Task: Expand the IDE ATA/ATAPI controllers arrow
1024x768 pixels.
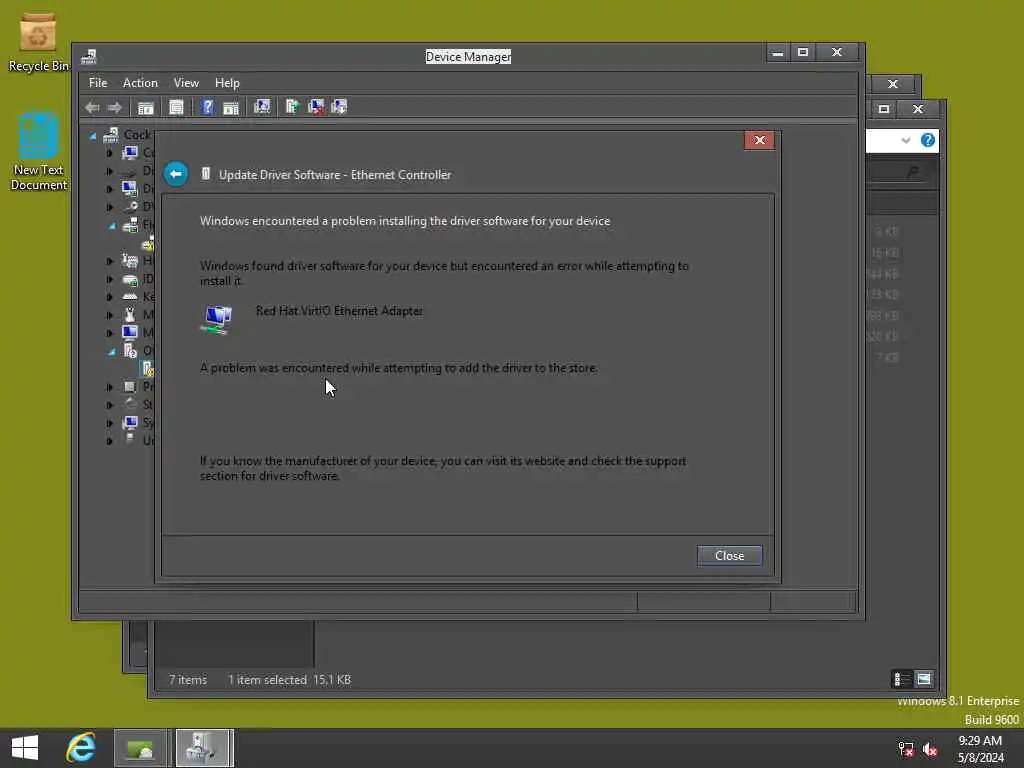Action: tap(109, 279)
